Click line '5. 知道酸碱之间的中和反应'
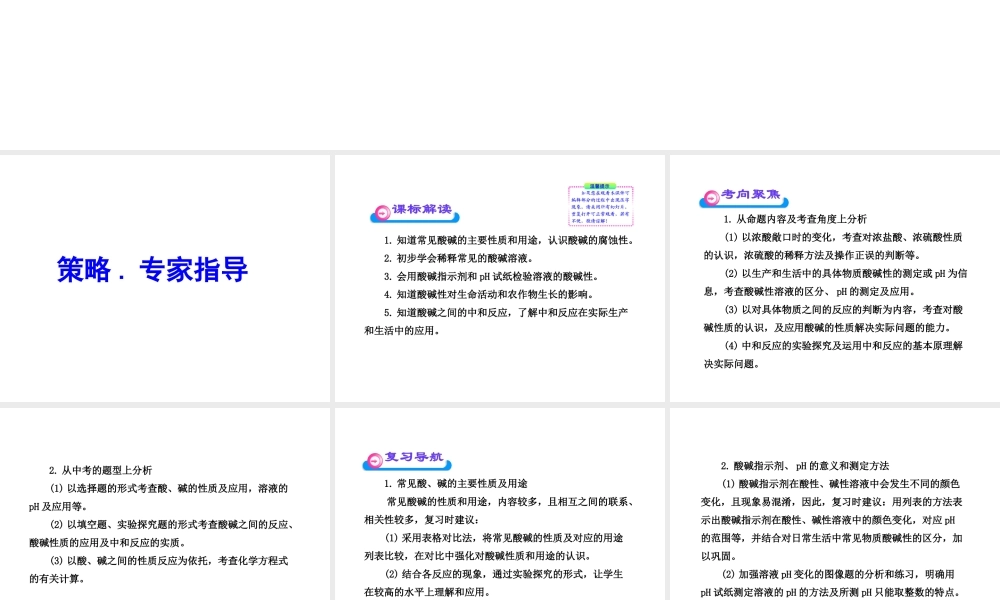 click(506, 312)
